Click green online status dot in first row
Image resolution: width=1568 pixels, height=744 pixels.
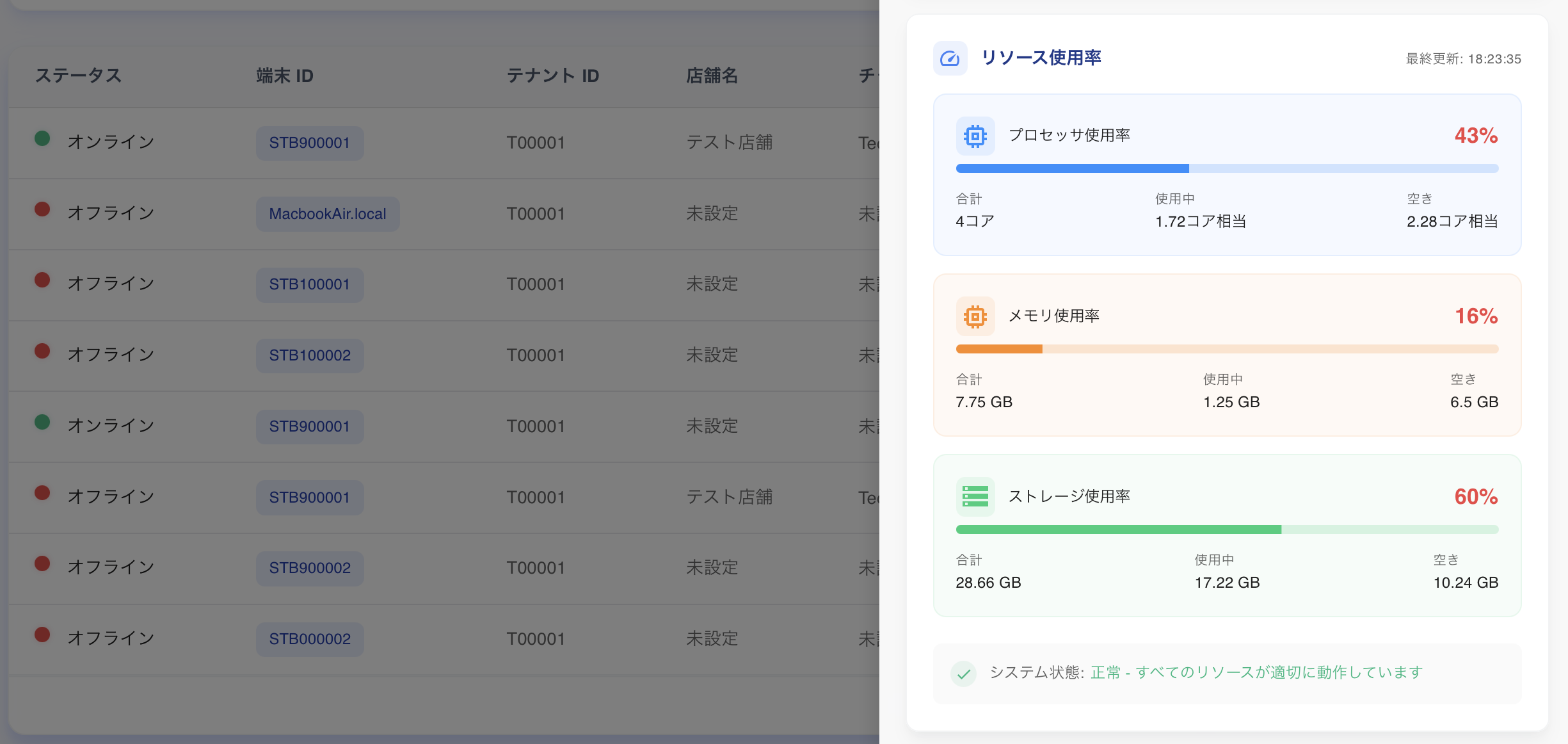(x=42, y=139)
